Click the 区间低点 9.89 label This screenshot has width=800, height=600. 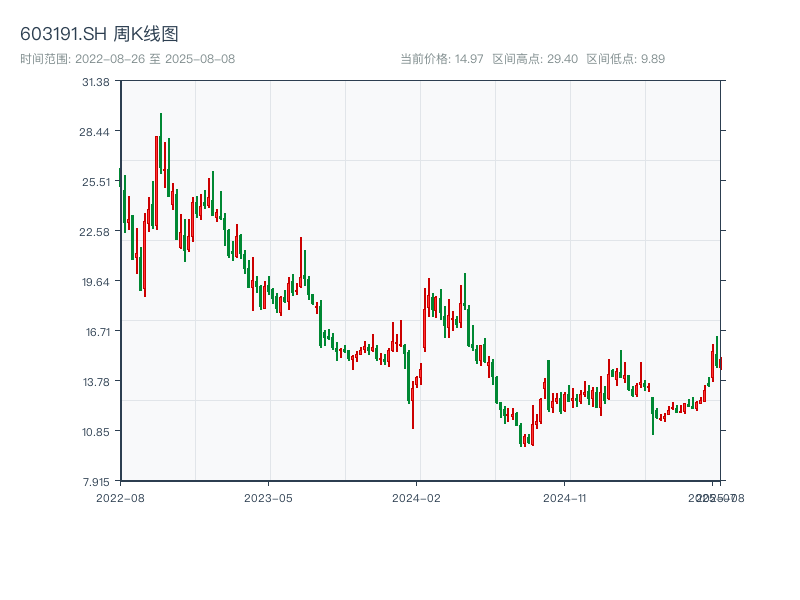point(625,59)
